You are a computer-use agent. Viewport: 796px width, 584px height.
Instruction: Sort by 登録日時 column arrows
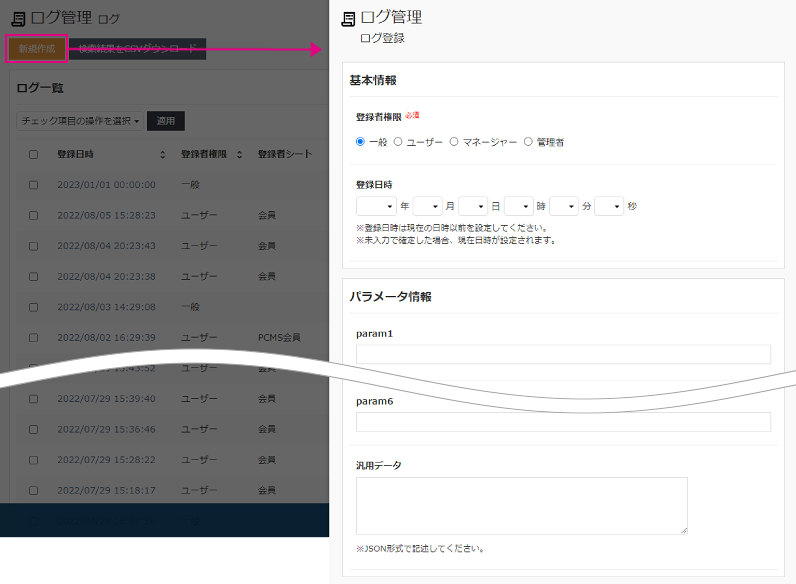(x=162, y=154)
